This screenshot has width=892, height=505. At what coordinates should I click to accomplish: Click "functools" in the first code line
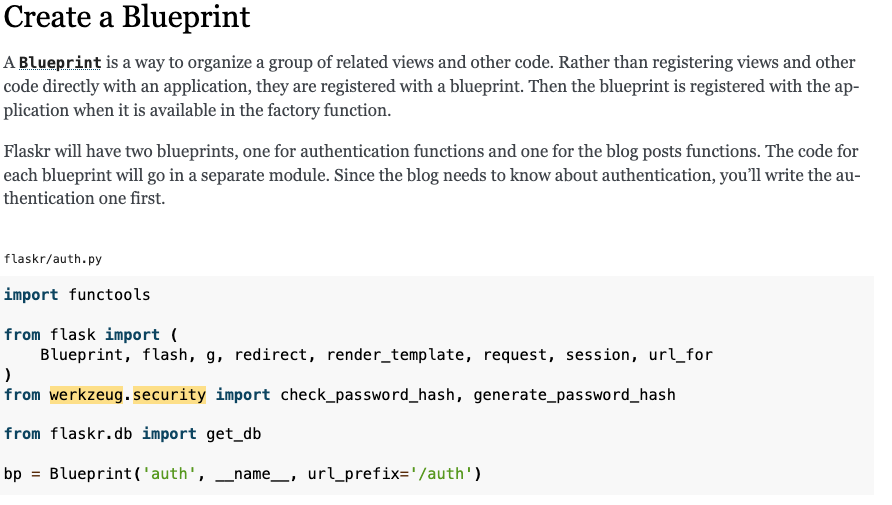(109, 295)
